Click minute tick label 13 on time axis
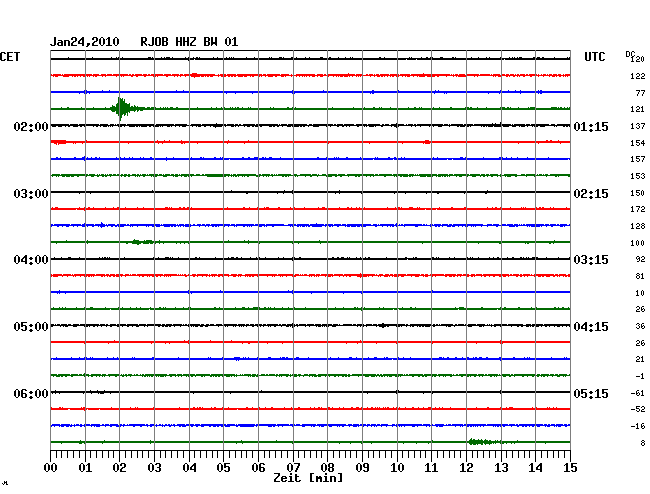The width and height of the screenshot is (650, 494). click(x=501, y=468)
